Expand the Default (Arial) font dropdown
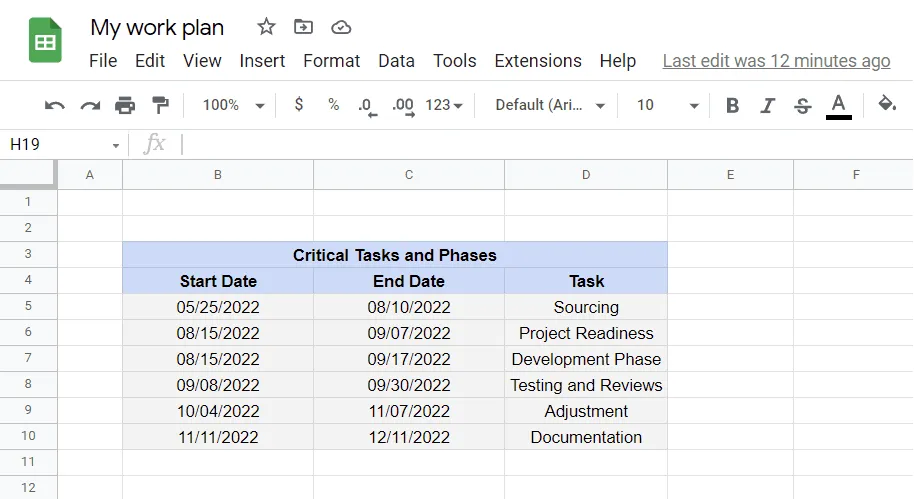The width and height of the screenshot is (914, 499). pos(551,105)
